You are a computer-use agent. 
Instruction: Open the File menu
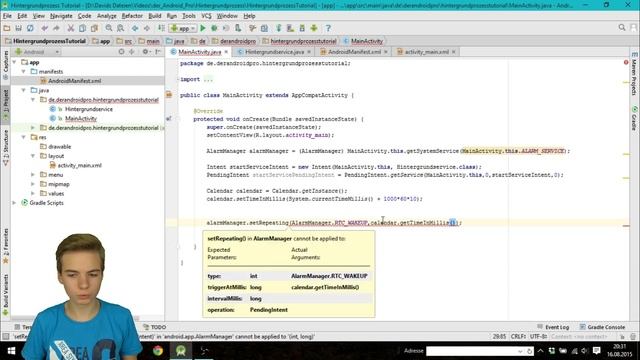[x=7, y=16]
